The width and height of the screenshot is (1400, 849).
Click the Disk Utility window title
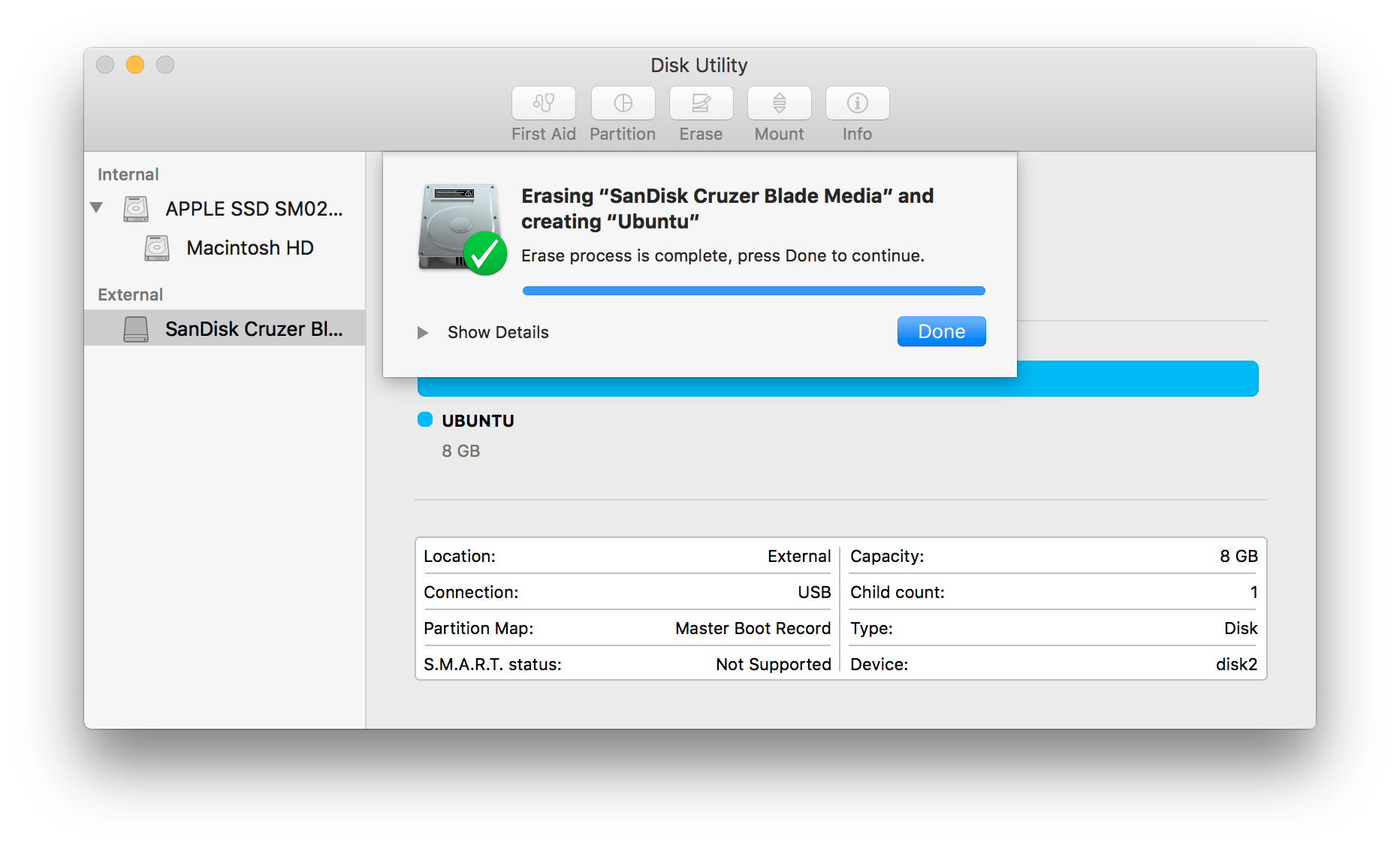tap(699, 65)
